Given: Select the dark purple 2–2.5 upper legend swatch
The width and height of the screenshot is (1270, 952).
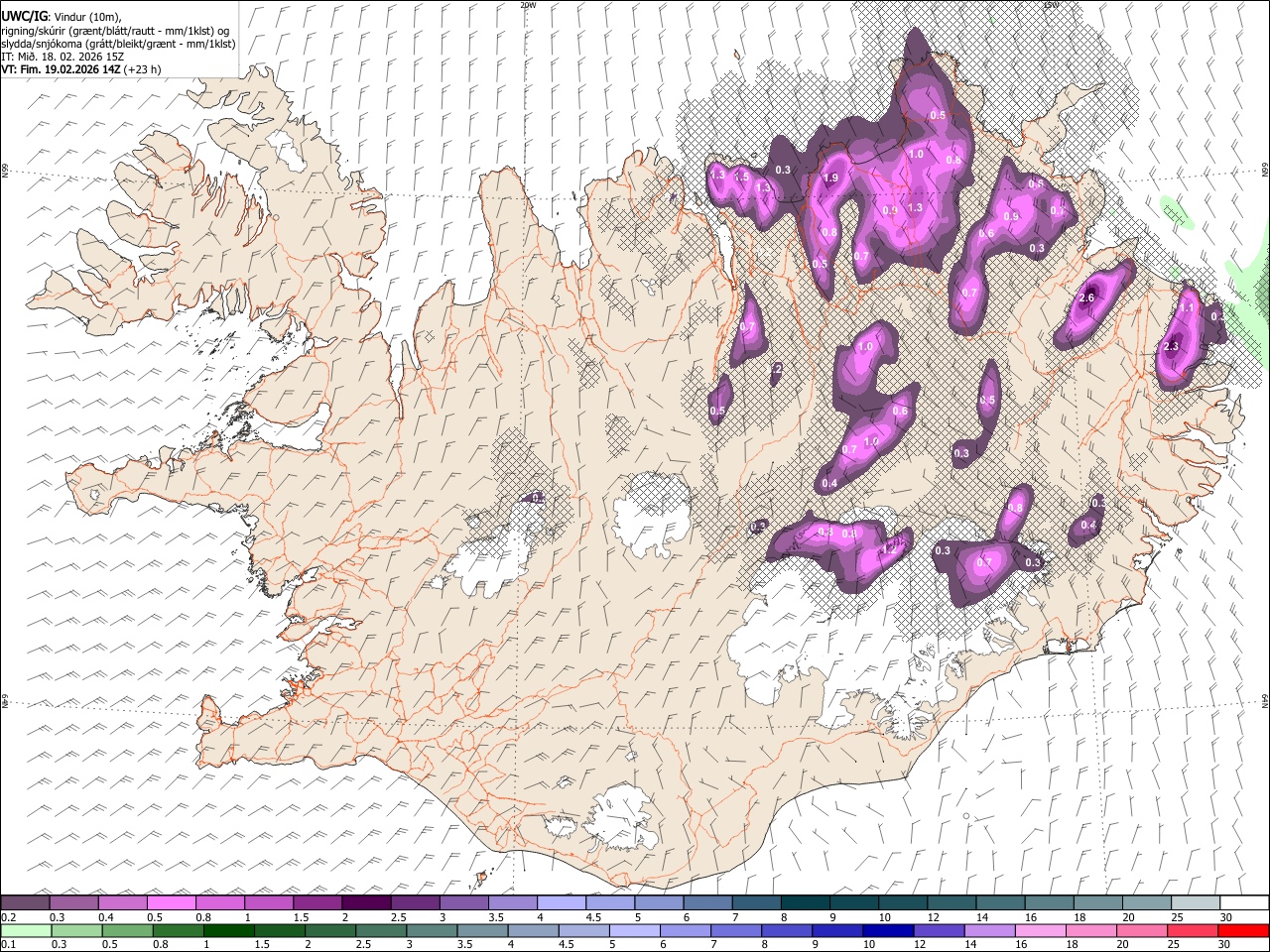Looking at the screenshot, I should point(366,903).
